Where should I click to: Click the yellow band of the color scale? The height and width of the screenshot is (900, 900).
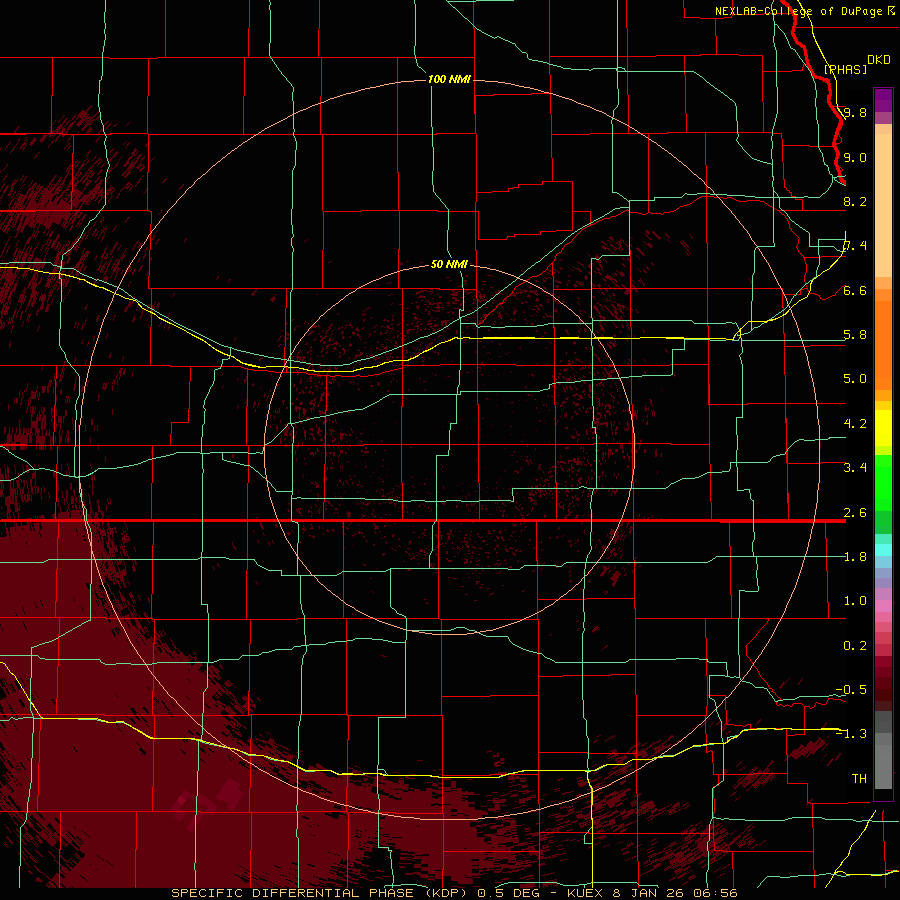tap(883, 428)
